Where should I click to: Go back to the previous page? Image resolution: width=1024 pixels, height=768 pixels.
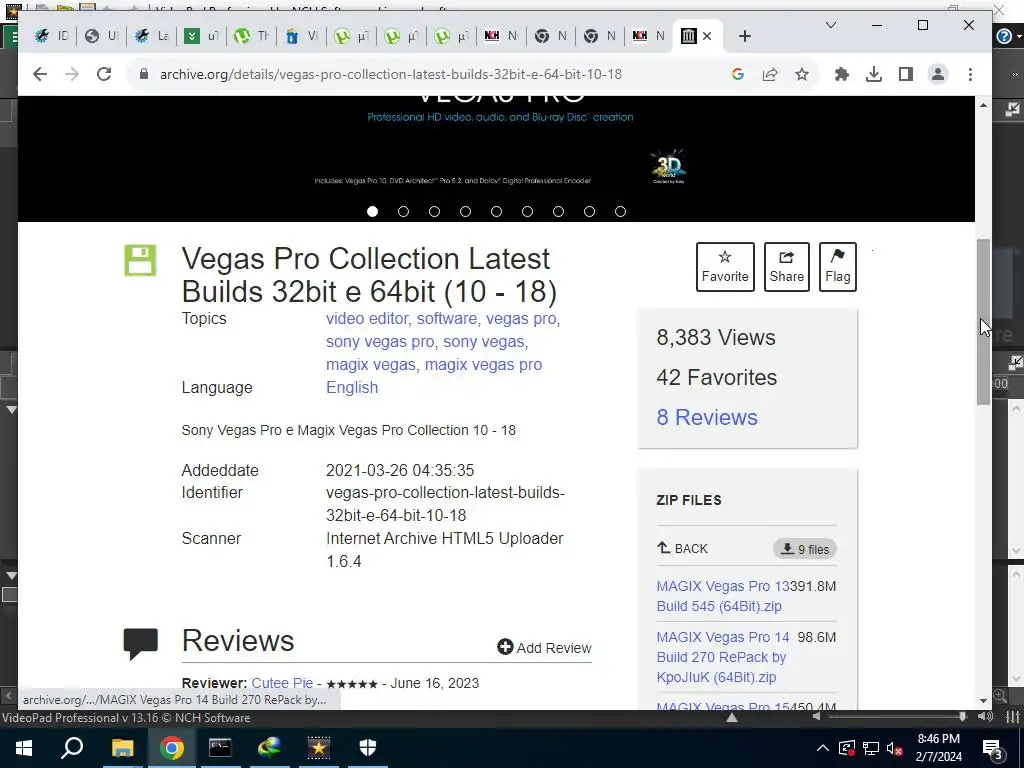[40, 74]
